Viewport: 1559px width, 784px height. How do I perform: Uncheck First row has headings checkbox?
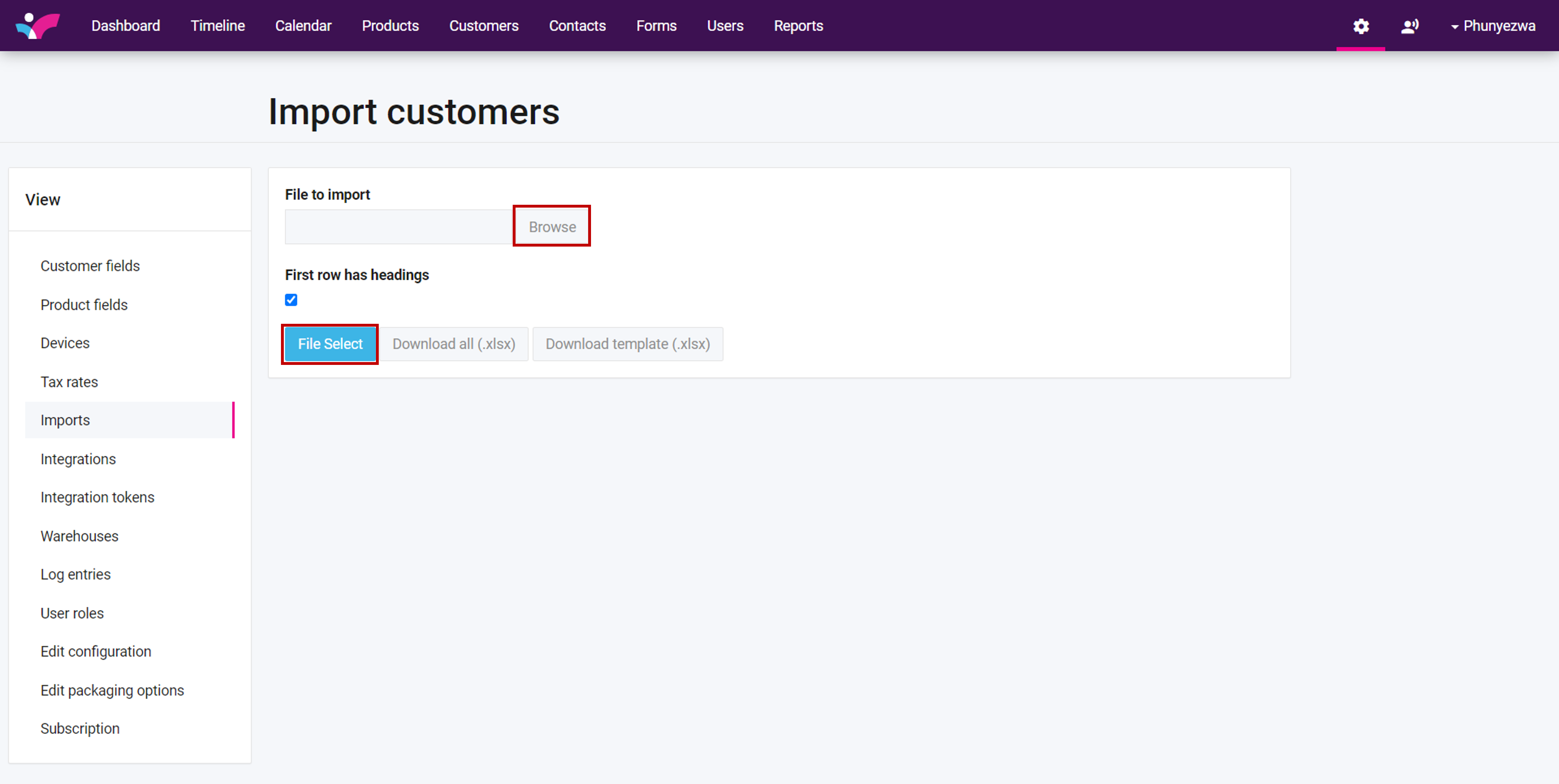coord(291,300)
